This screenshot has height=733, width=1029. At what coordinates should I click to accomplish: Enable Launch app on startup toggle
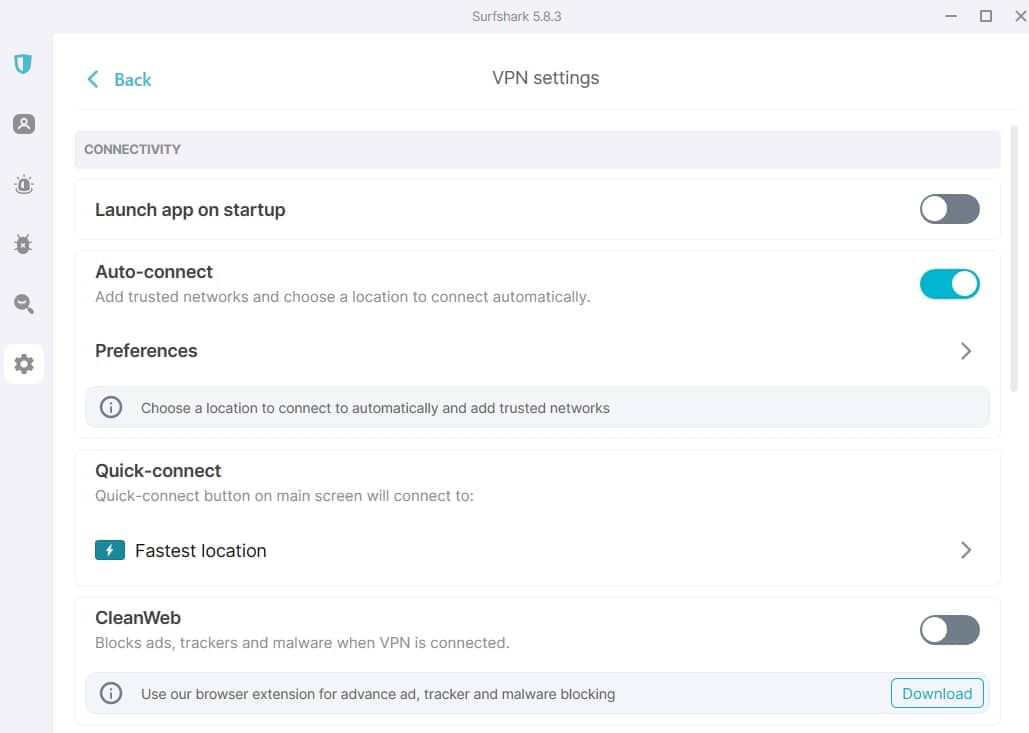click(x=949, y=209)
